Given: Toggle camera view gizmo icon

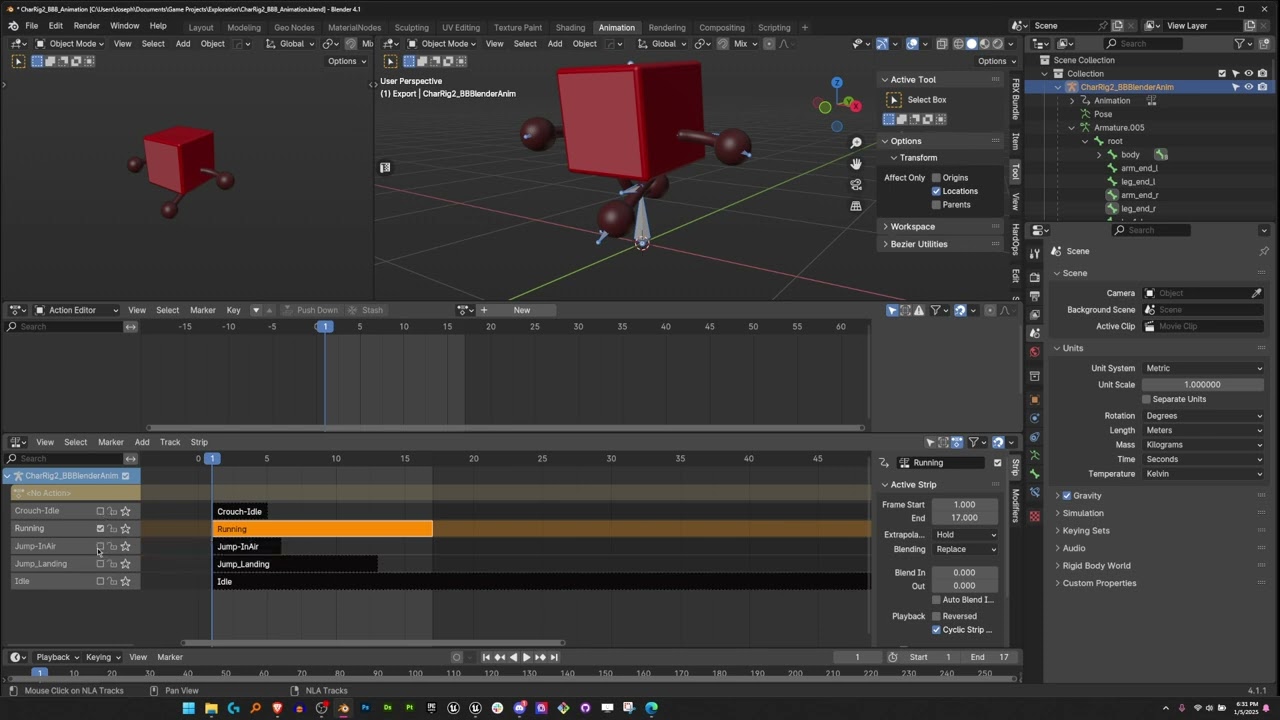Looking at the screenshot, I should pyautogui.click(x=856, y=185).
